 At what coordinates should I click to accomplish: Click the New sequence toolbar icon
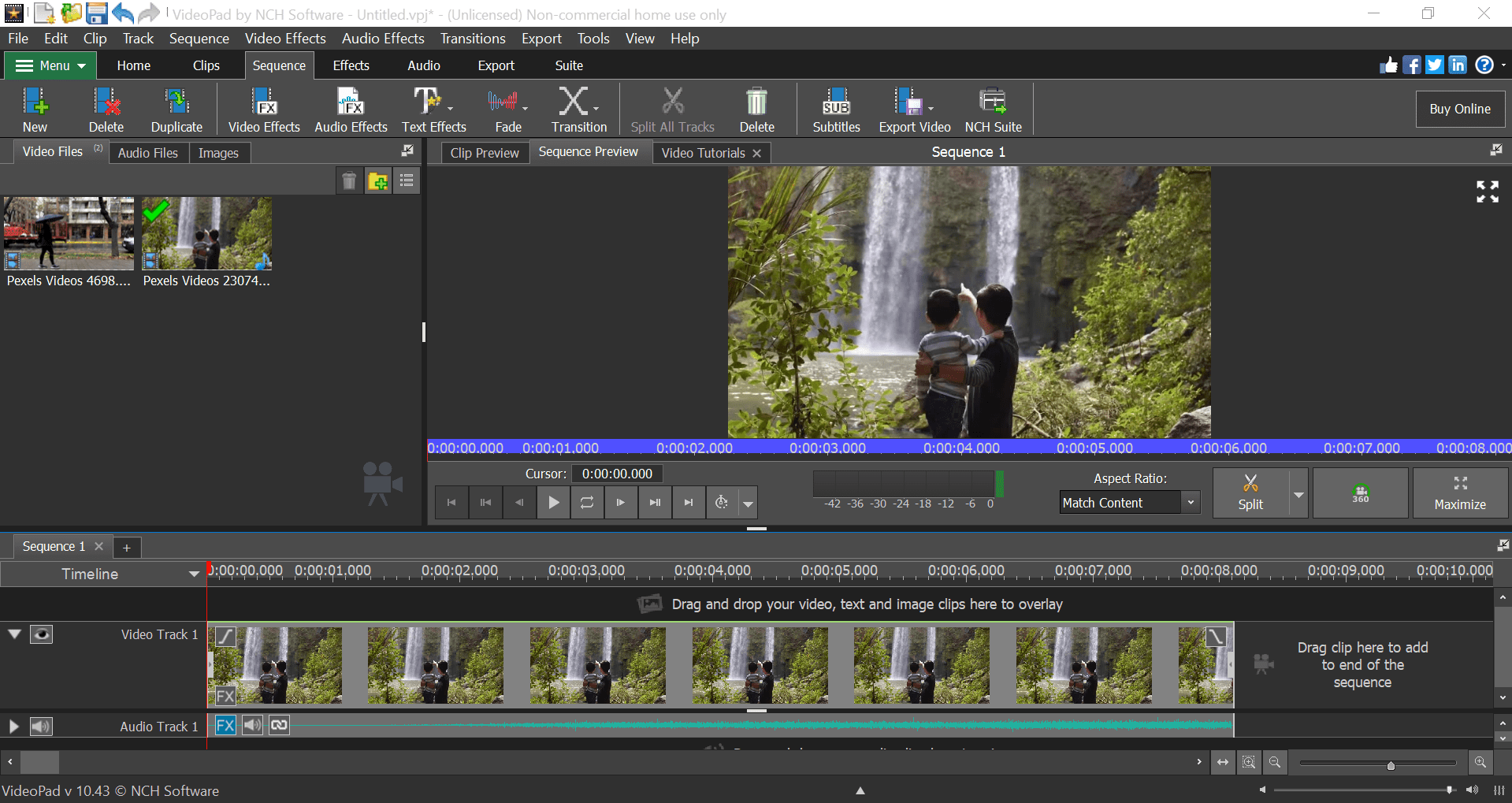[35, 110]
